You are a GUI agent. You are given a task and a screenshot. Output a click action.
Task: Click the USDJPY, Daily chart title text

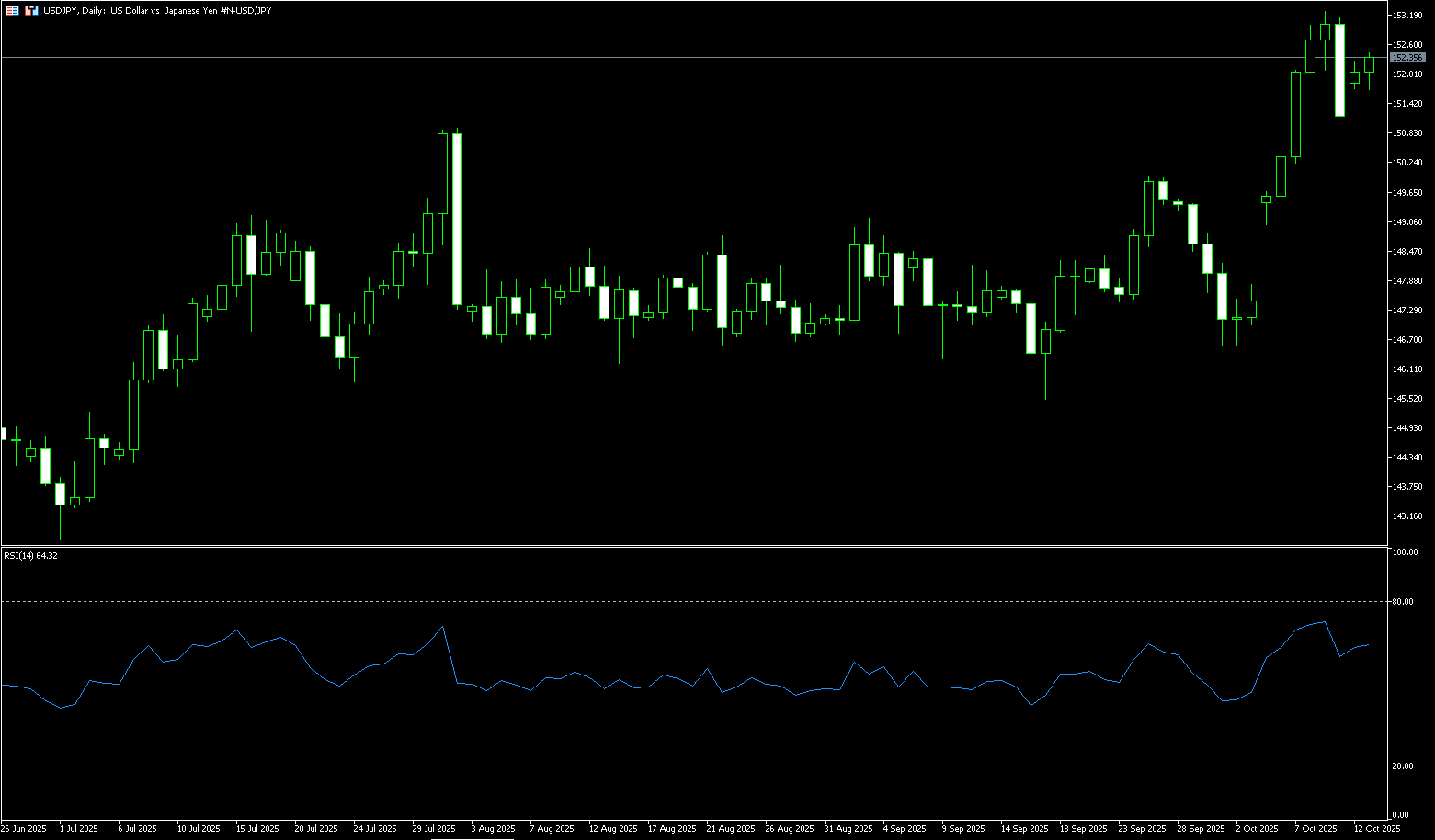pyautogui.click(x=156, y=10)
